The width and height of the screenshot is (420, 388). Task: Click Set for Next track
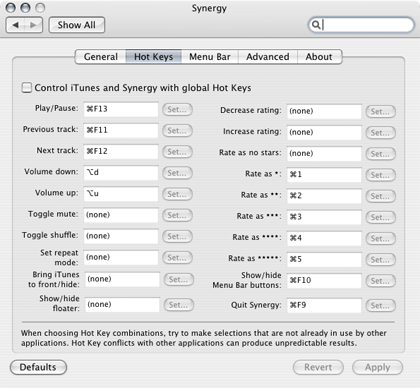tap(177, 152)
